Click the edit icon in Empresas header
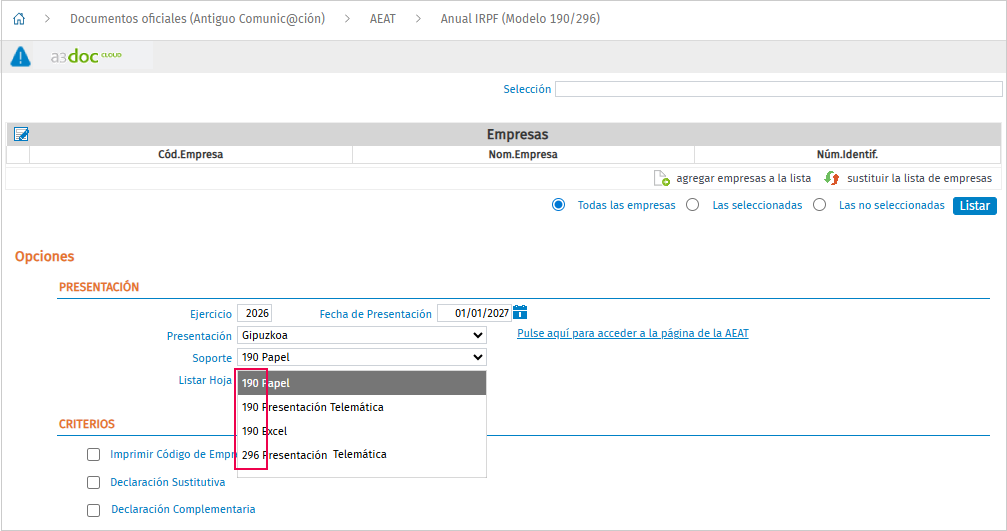Viewport: 1007px width, 531px height. 21,134
